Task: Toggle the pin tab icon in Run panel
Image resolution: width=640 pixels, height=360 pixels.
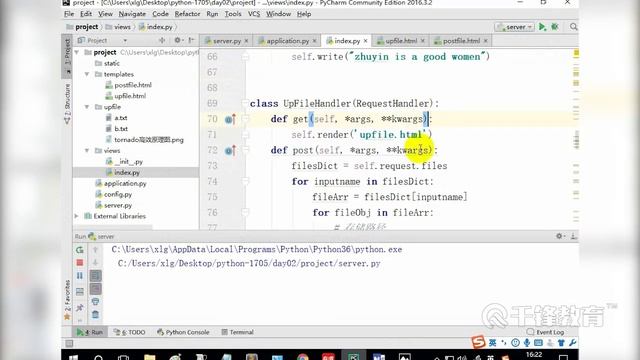Action: pos(80,307)
